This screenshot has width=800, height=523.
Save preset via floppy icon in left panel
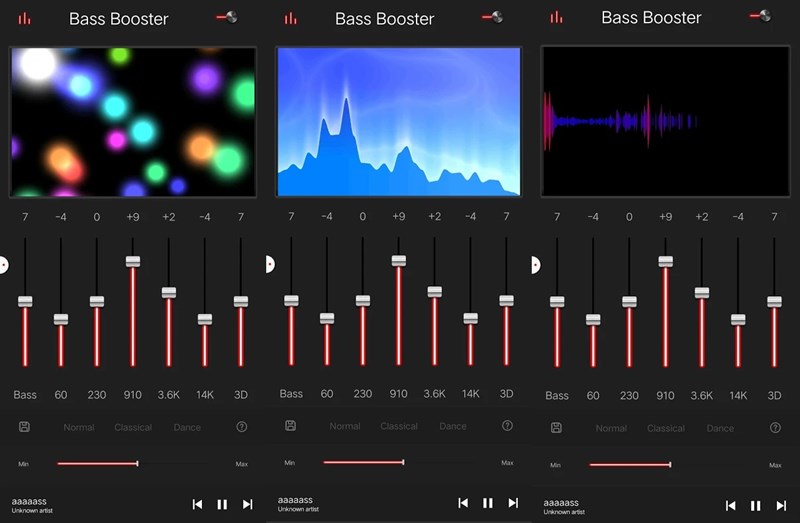pyautogui.click(x=24, y=427)
